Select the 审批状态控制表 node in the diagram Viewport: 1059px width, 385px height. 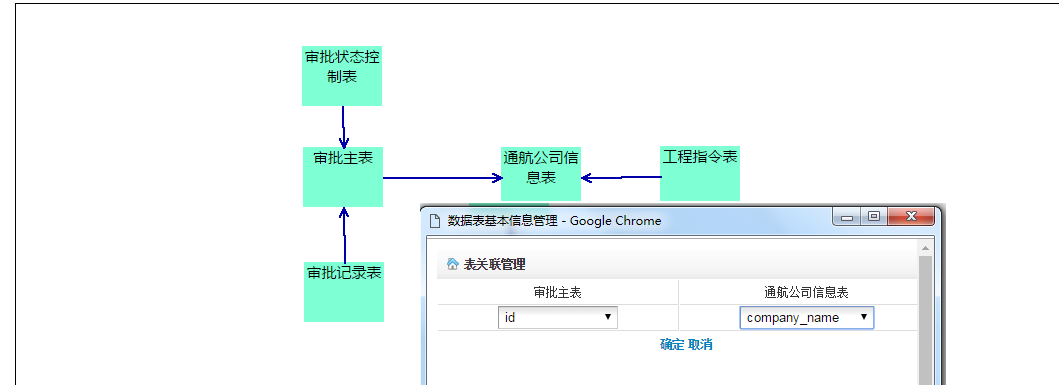(342, 76)
